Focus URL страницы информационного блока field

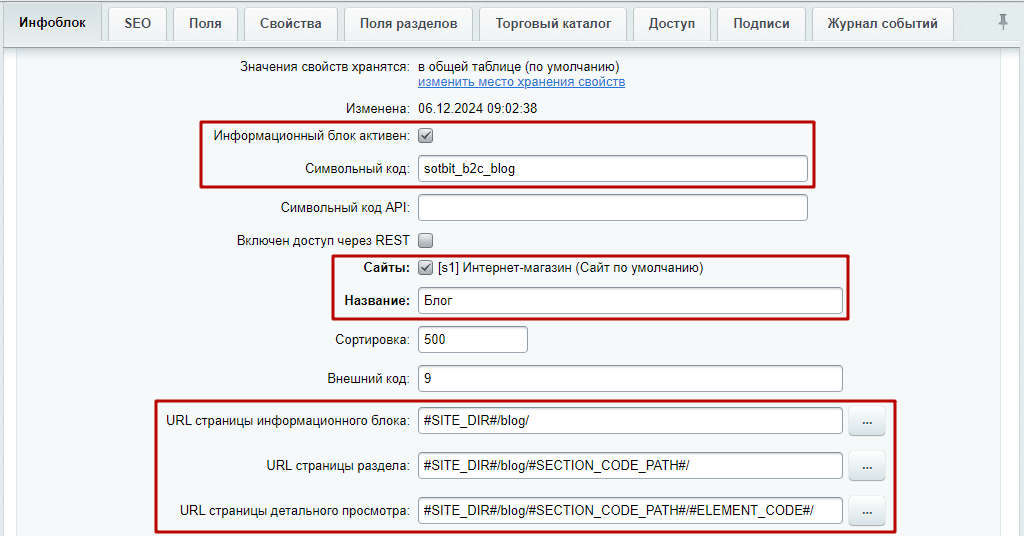click(630, 420)
